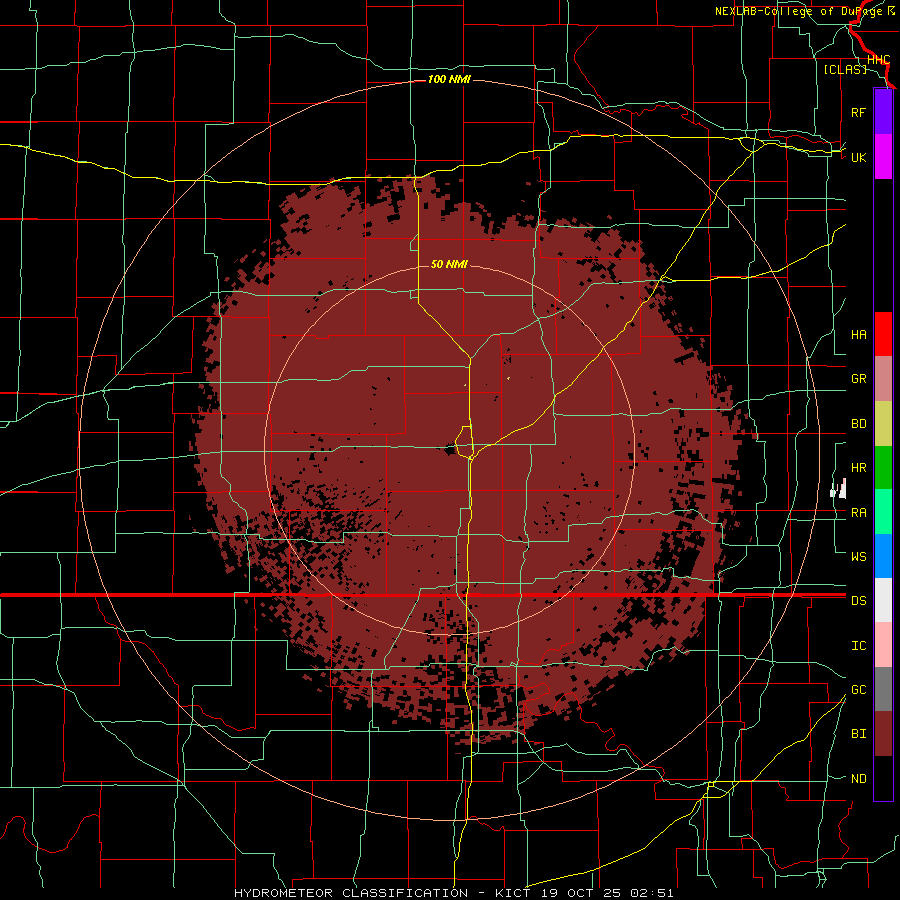Click the WS legend label
Viewport: 900px width, 900px height.
coord(858,557)
